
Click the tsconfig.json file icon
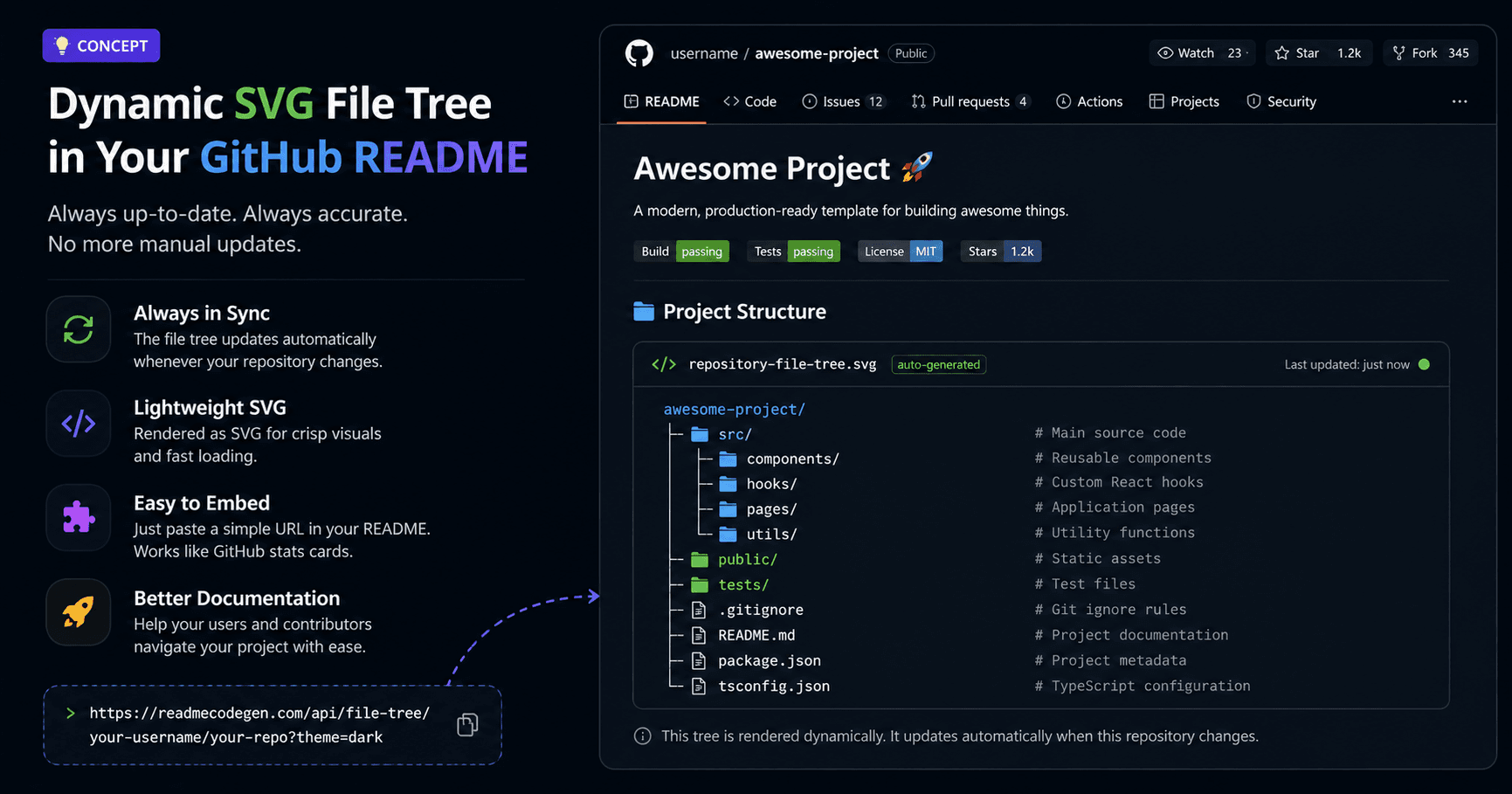[x=699, y=686]
